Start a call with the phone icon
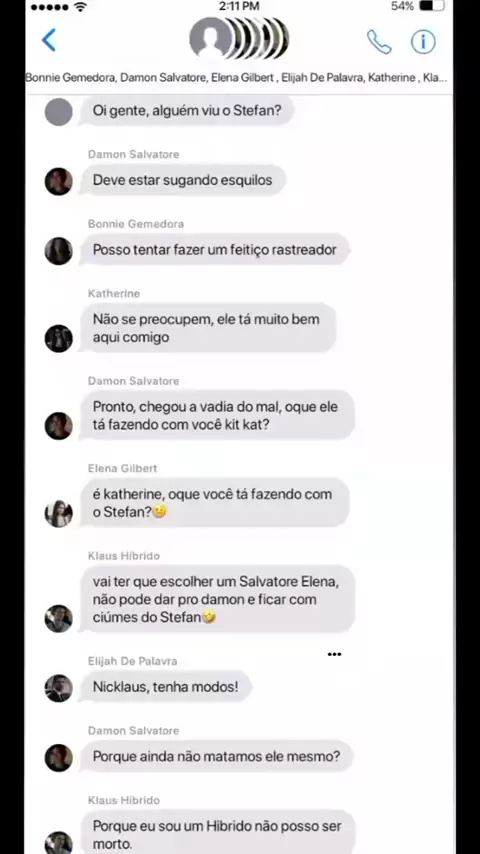 pos(379,42)
